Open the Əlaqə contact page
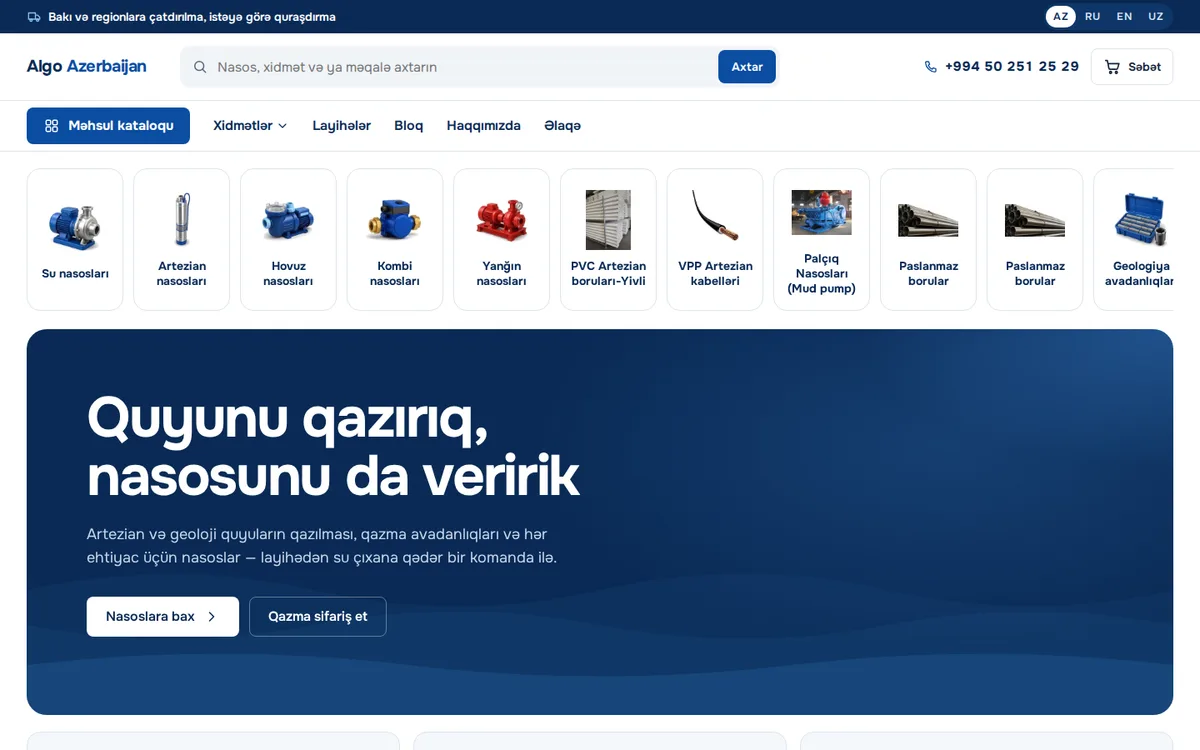 562,126
